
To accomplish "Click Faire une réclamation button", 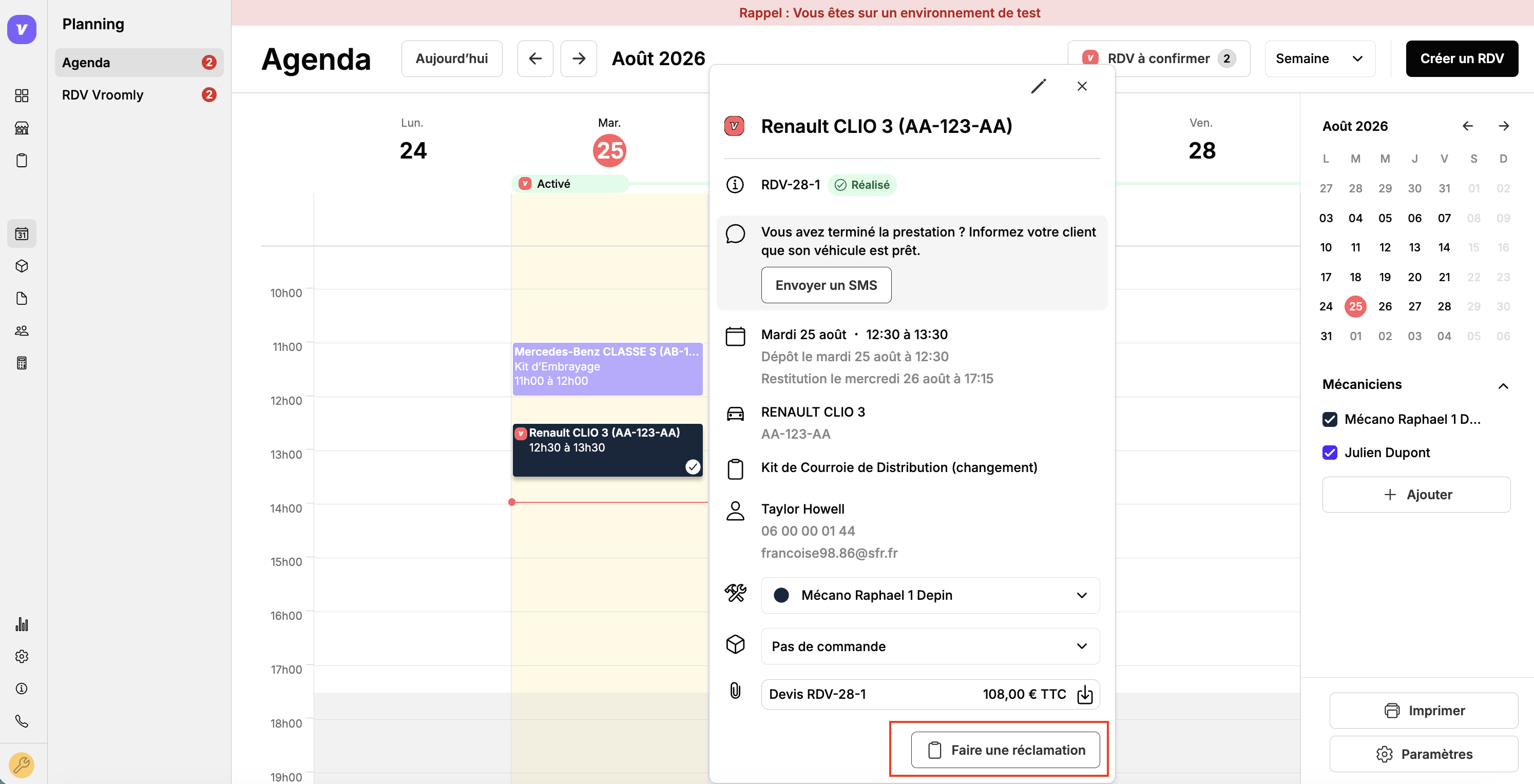I will coord(1005,750).
